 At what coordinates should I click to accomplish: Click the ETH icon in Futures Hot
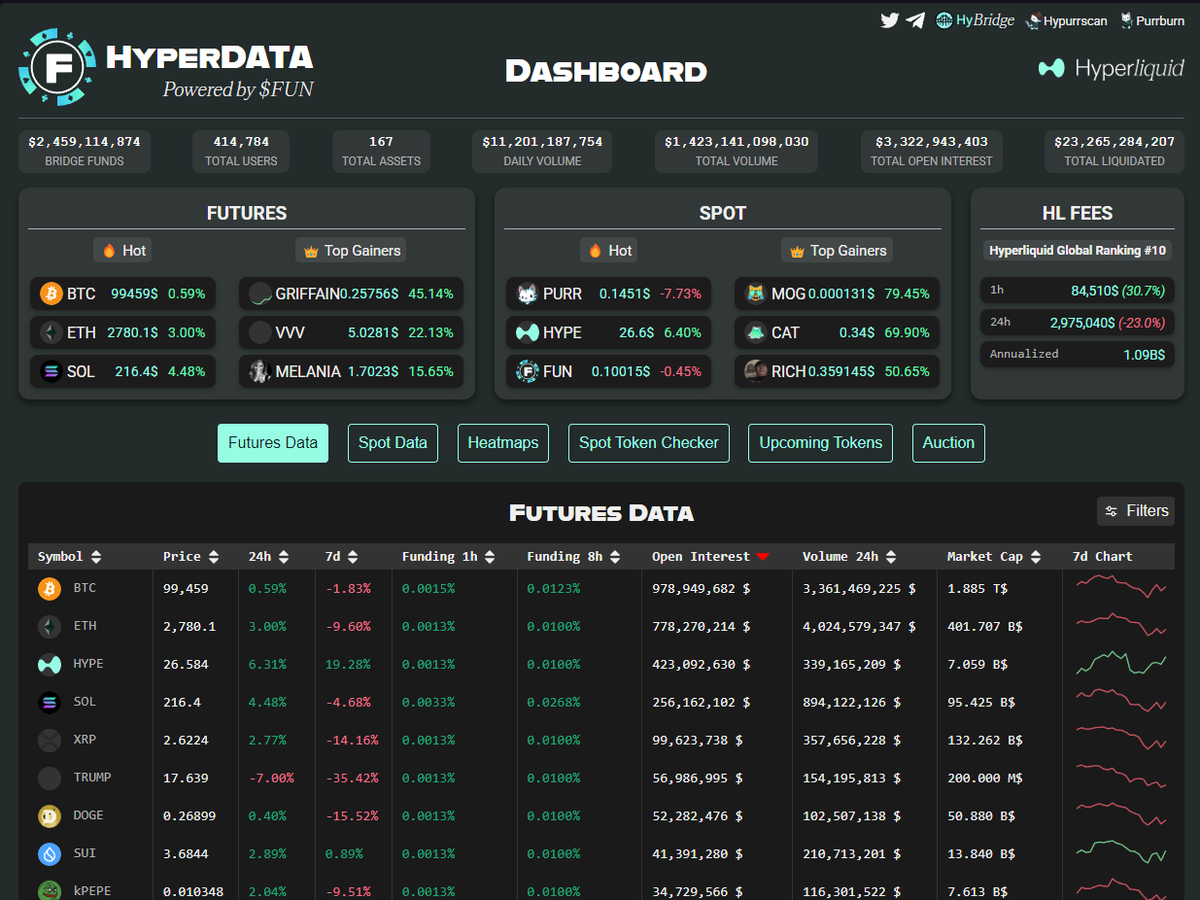click(x=51, y=332)
